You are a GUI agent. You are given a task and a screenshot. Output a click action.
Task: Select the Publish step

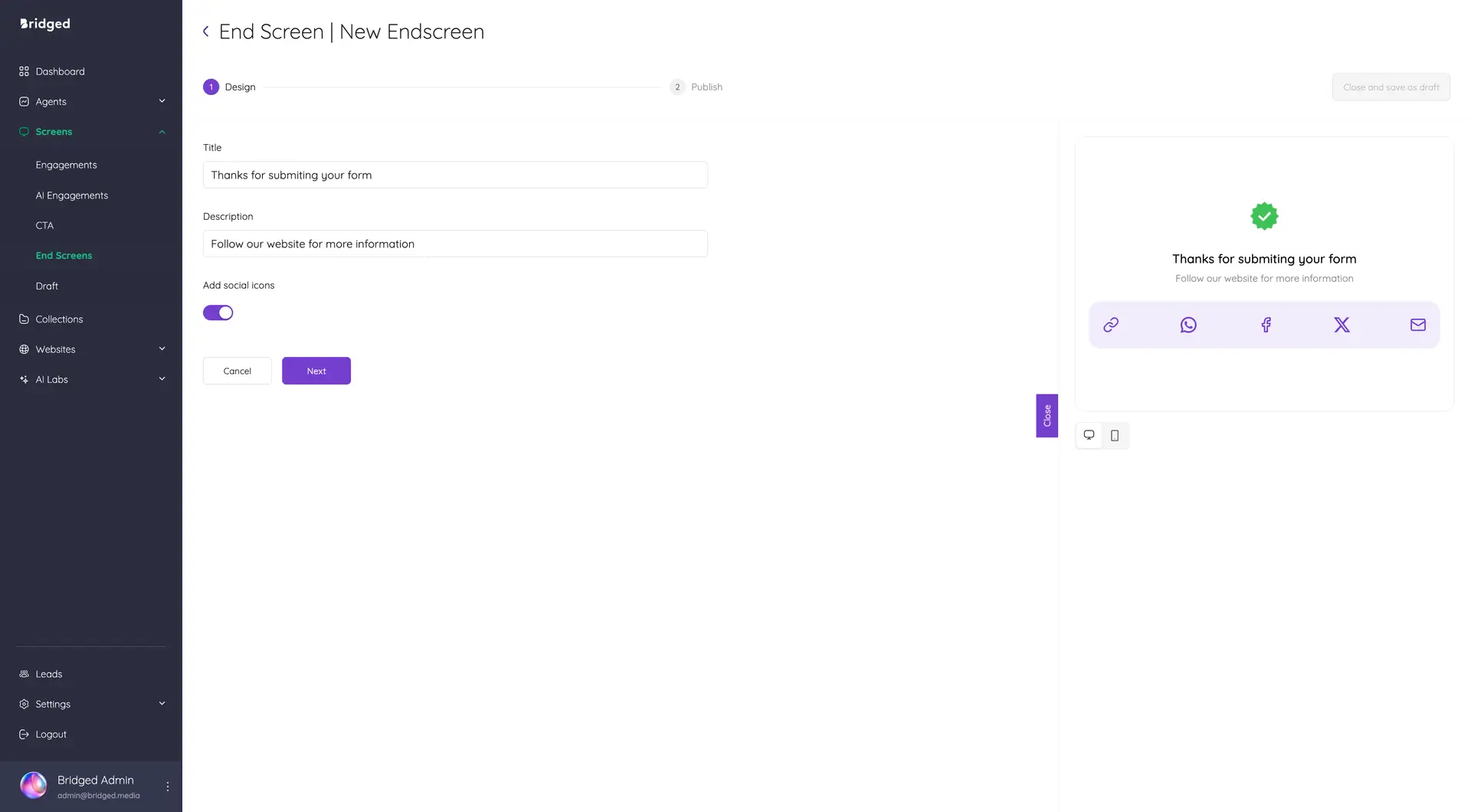696,87
